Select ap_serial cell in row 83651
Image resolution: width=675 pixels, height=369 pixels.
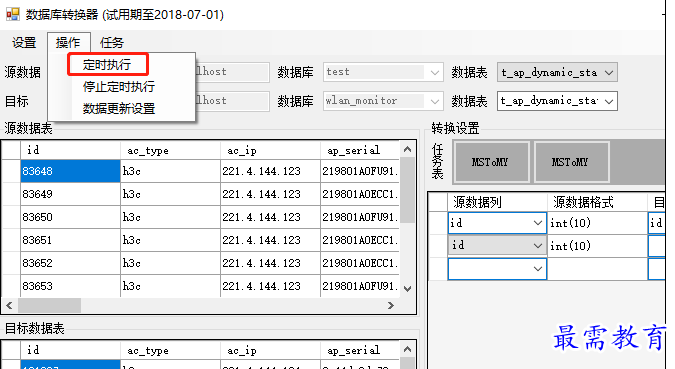pyautogui.click(x=360, y=240)
